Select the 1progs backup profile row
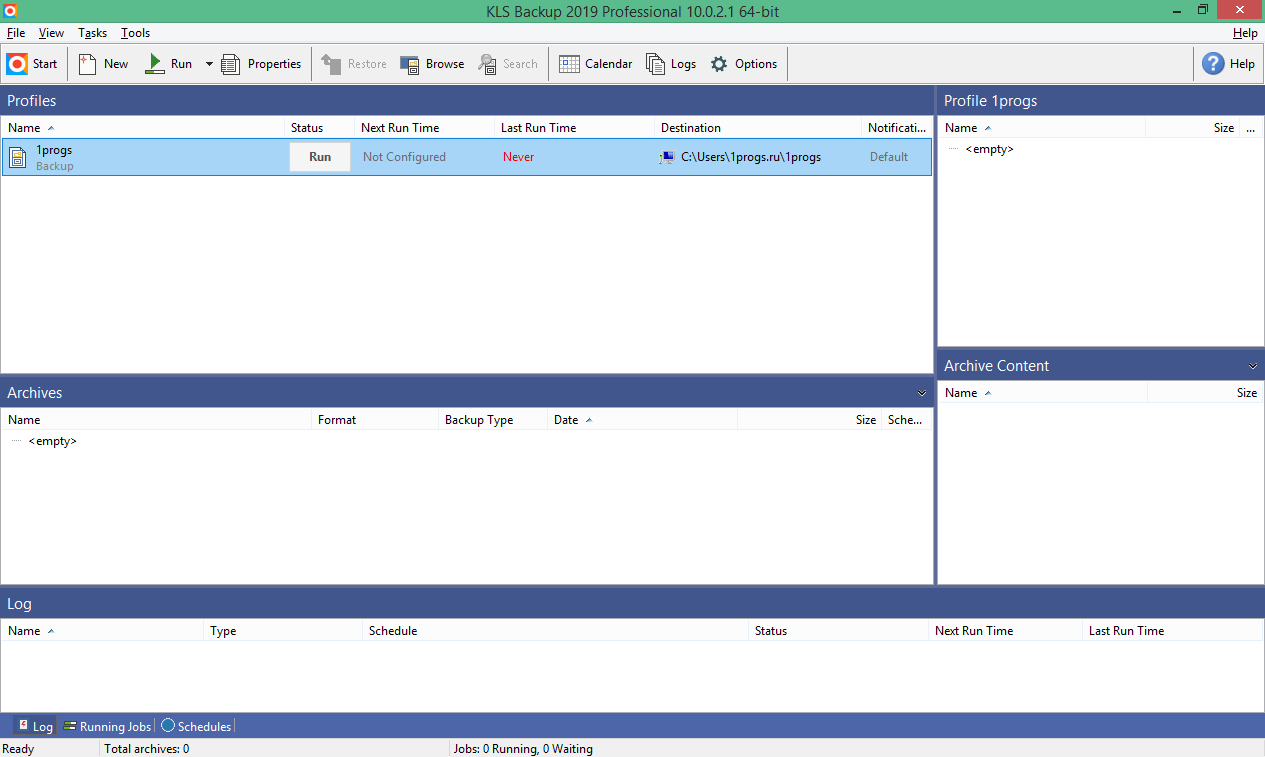1265x757 pixels. click(150, 157)
